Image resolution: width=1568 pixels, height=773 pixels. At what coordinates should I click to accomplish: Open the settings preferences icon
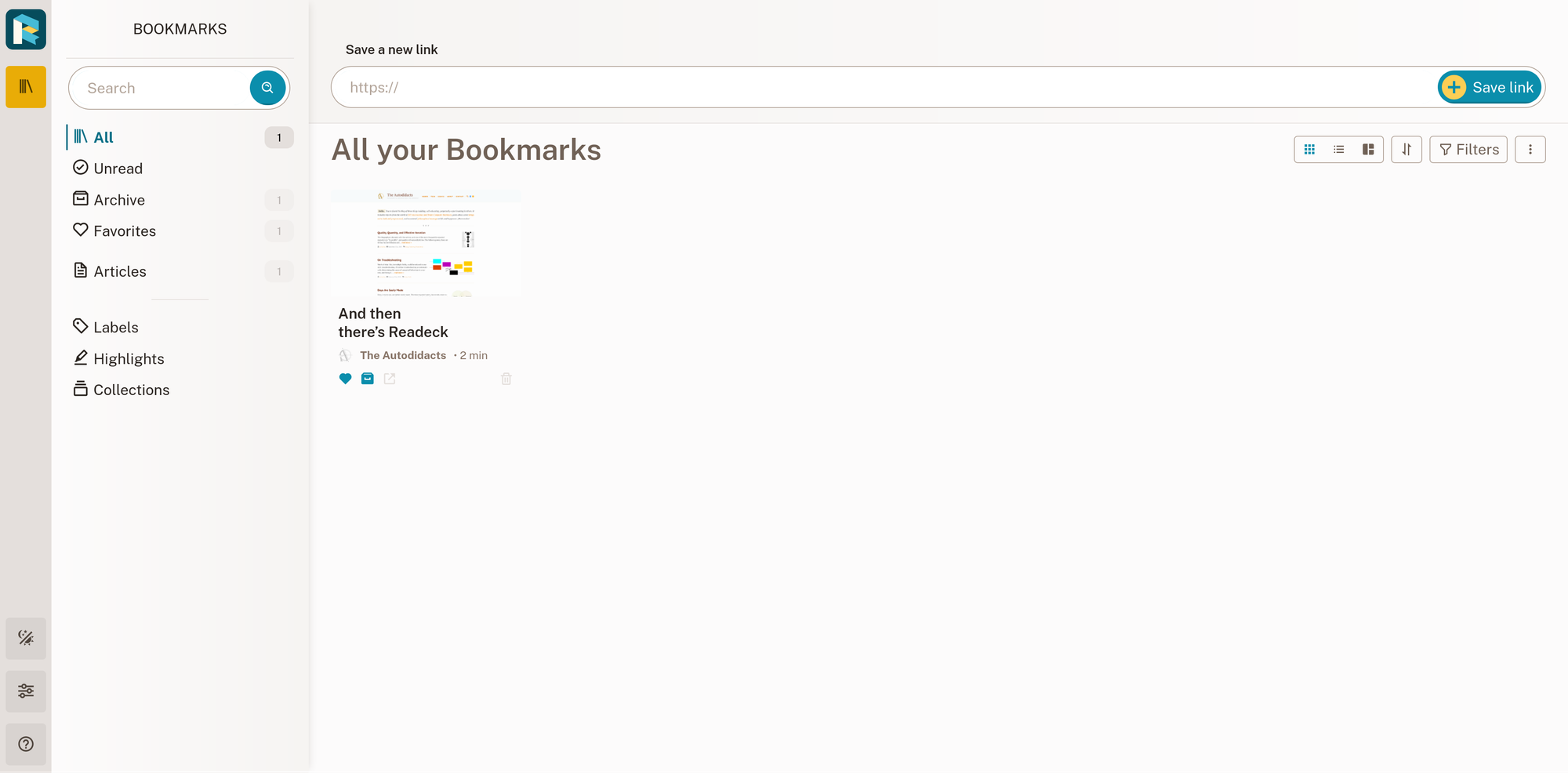tap(26, 691)
